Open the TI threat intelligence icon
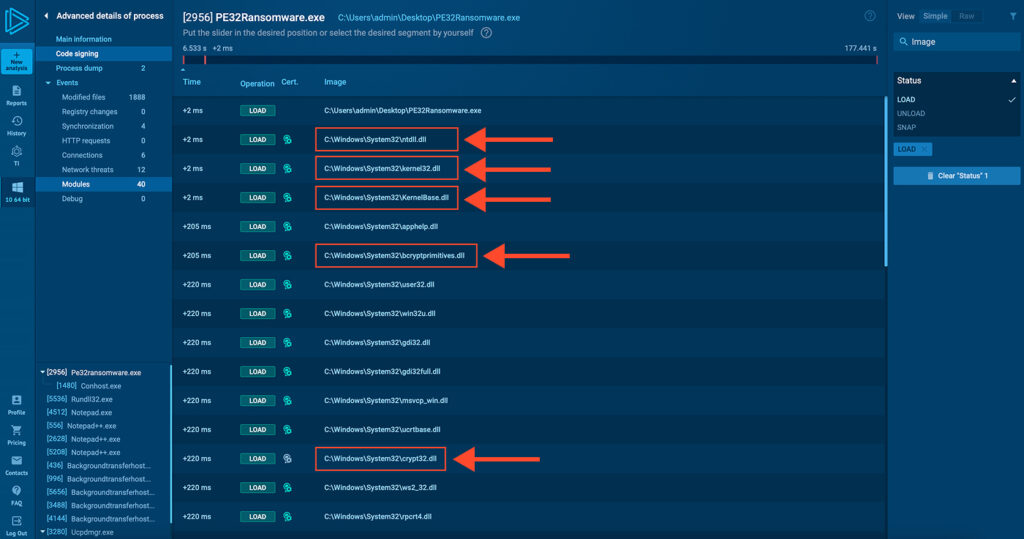This screenshot has width=1024, height=539. [16, 155]
